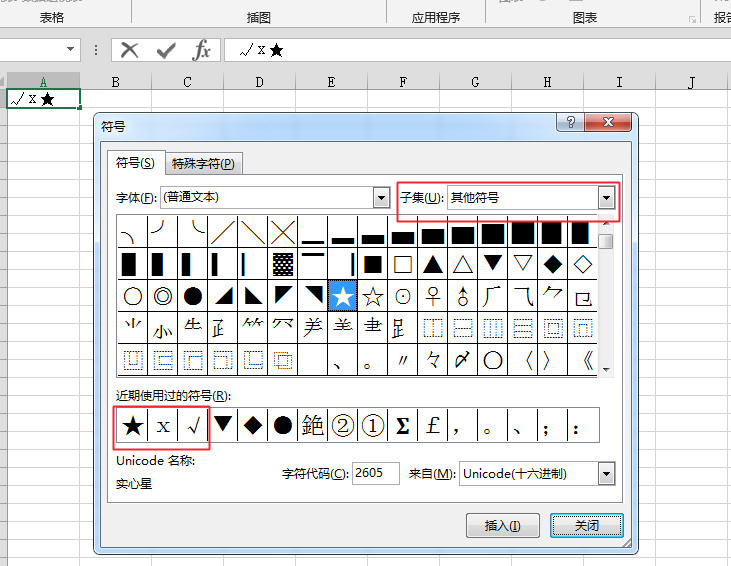Select the solid star symbol in the grid
731x566 pixels.
(343, 296)
